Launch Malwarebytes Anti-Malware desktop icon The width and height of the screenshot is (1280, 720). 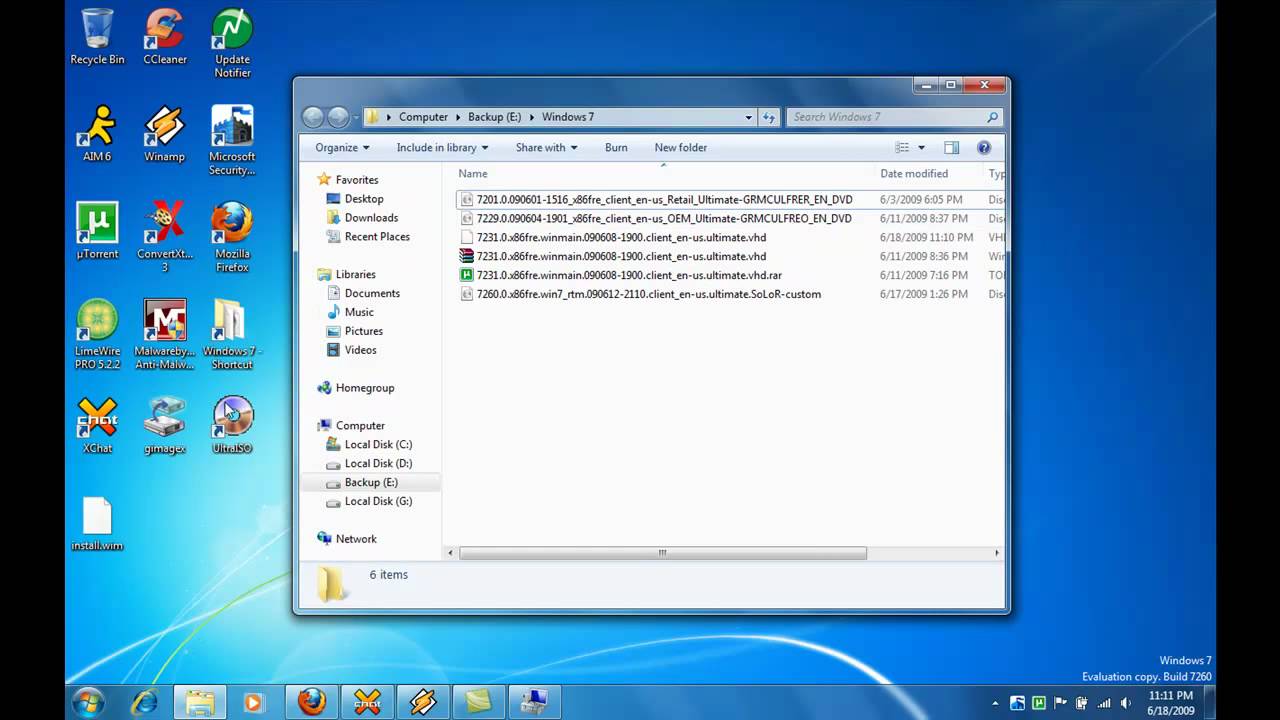tap(164, 335)
